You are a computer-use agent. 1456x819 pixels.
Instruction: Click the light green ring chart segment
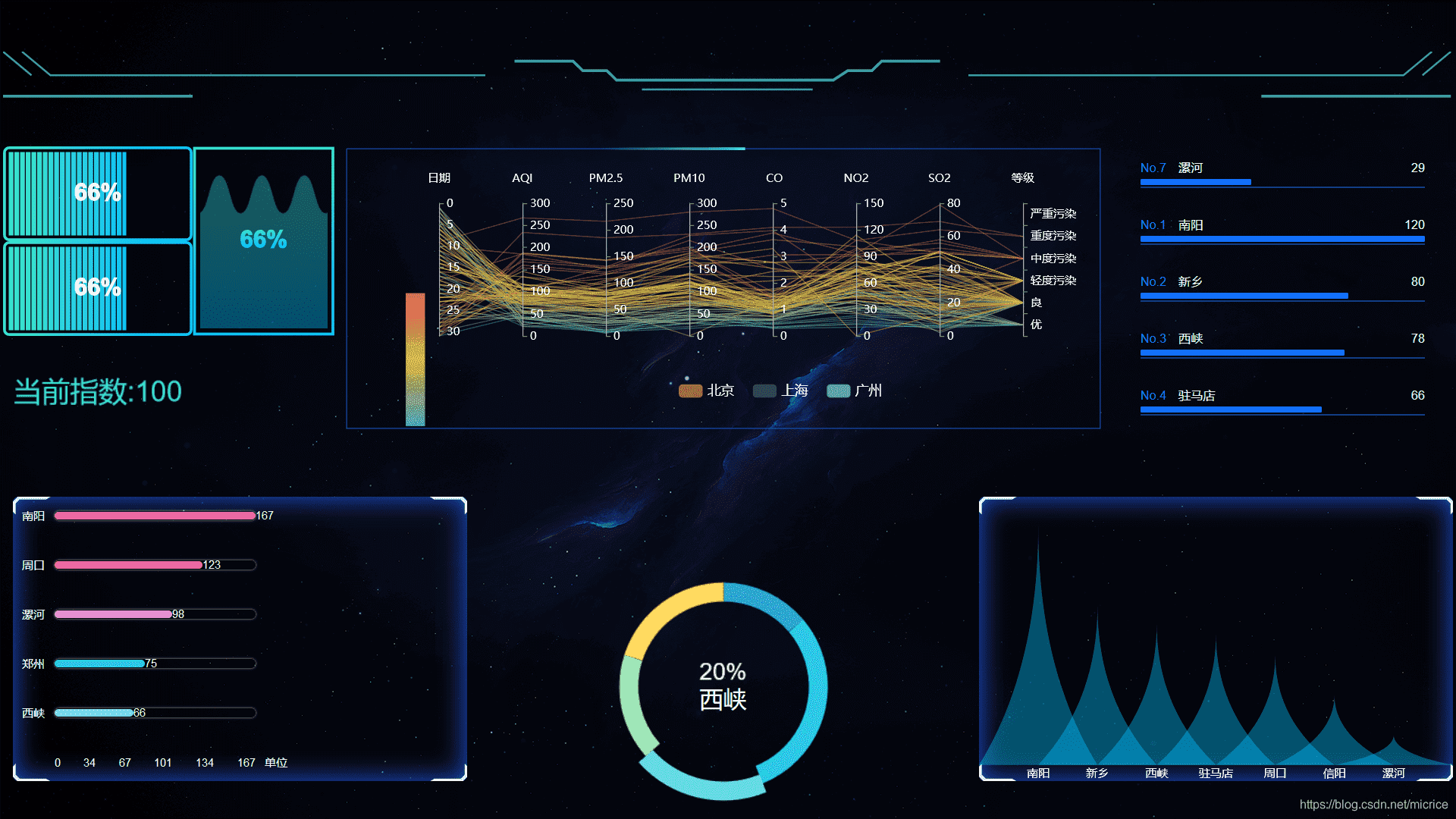(x=632, y=705)
